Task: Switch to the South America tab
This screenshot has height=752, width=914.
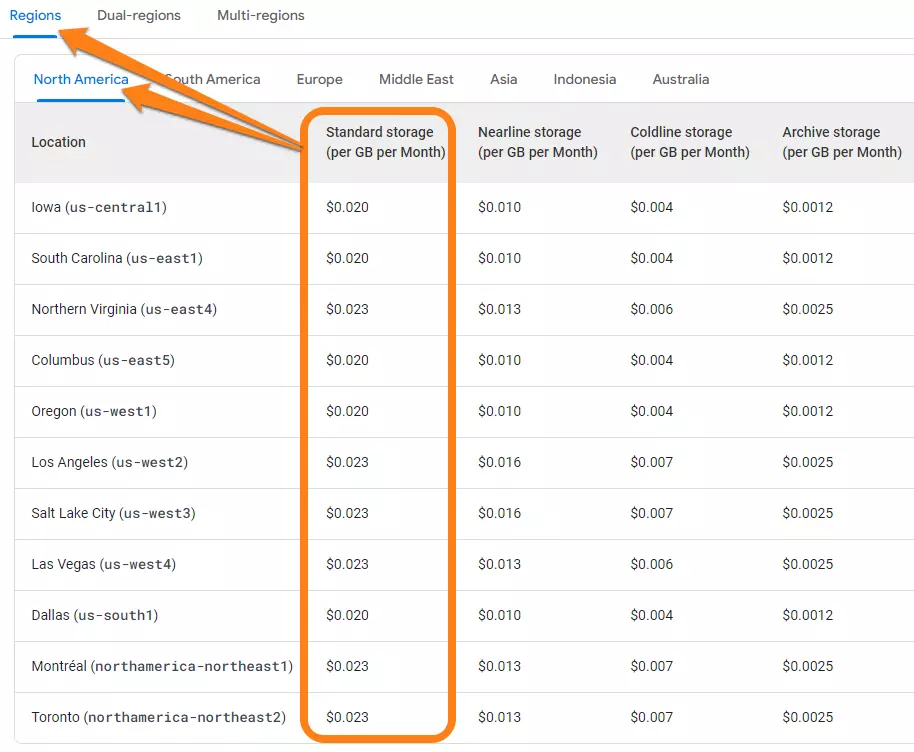Action: coord(213,79)
